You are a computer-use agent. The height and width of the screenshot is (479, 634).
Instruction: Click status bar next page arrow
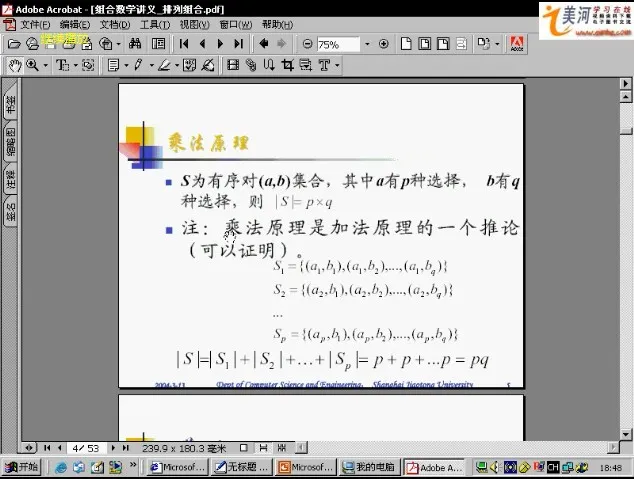click(113, 448)
